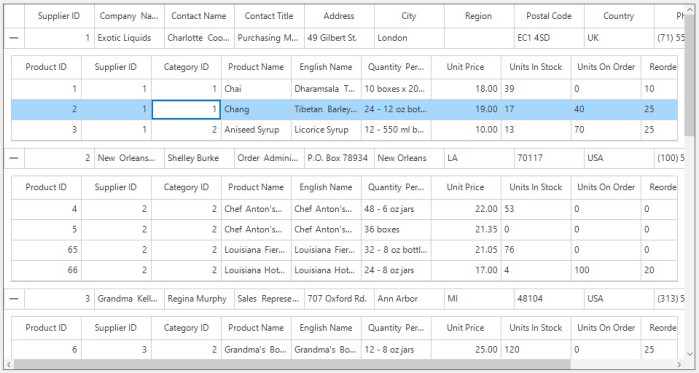Select the EC1 4SD postal code cell
The image size is (699, 373).
click(x=549, y=38)
